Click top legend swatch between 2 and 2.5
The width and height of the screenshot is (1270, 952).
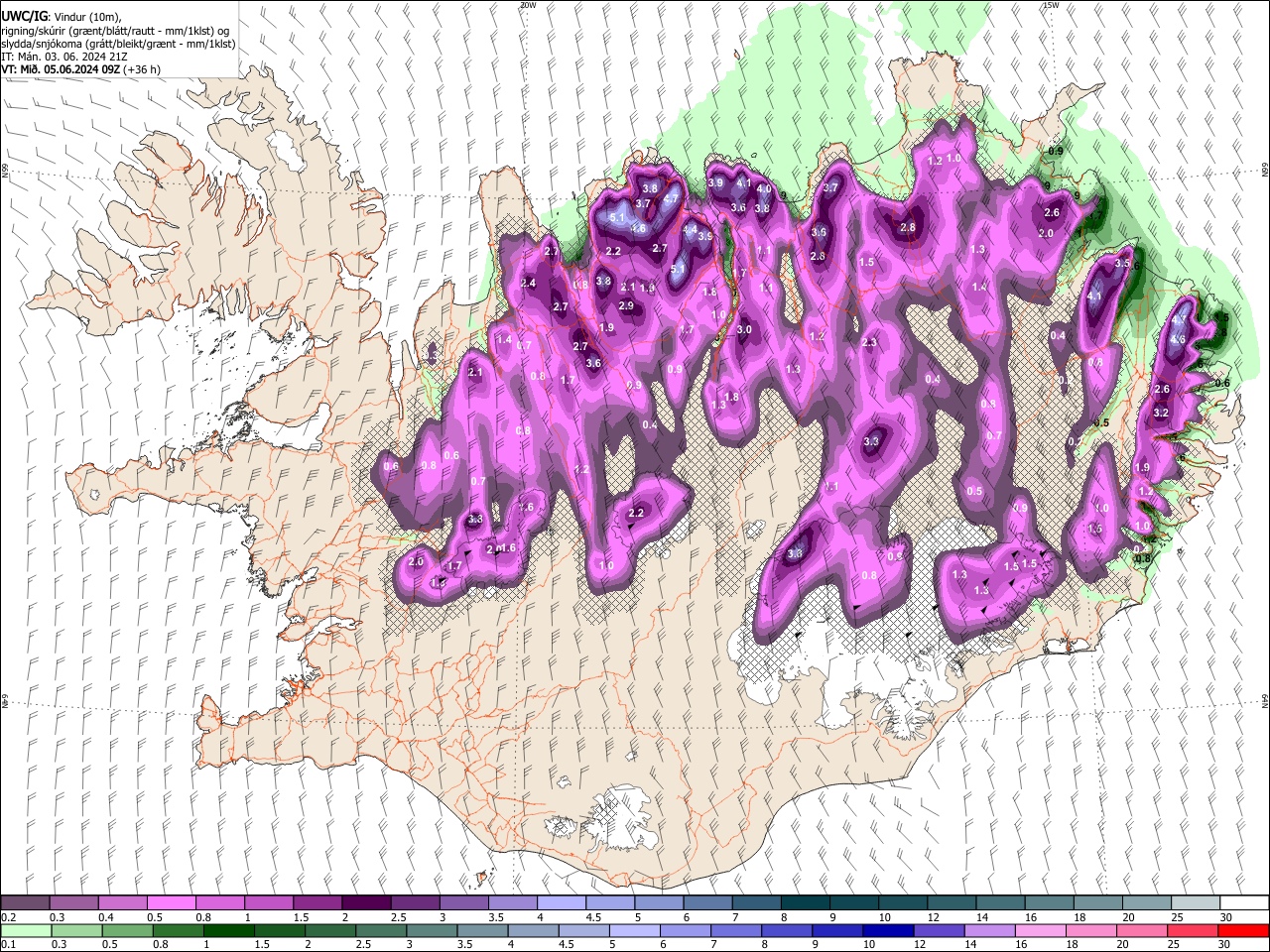click(365, 903)
